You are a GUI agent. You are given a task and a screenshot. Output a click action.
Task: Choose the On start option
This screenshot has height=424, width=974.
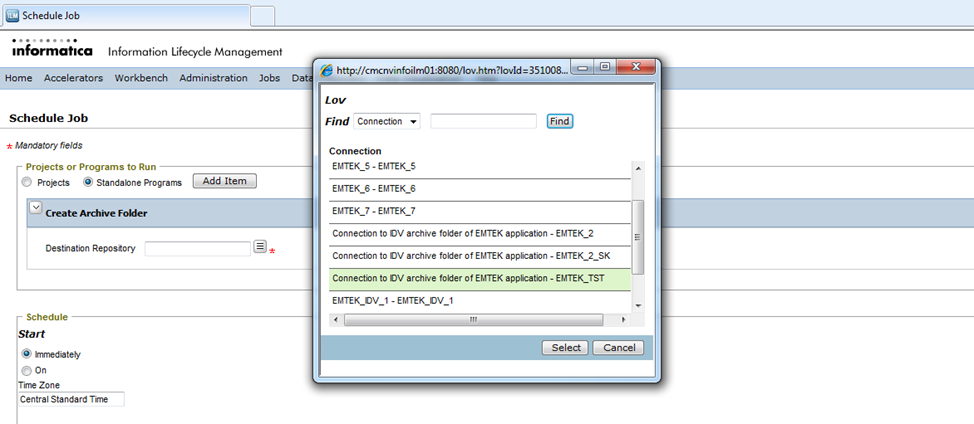(27, 370)
